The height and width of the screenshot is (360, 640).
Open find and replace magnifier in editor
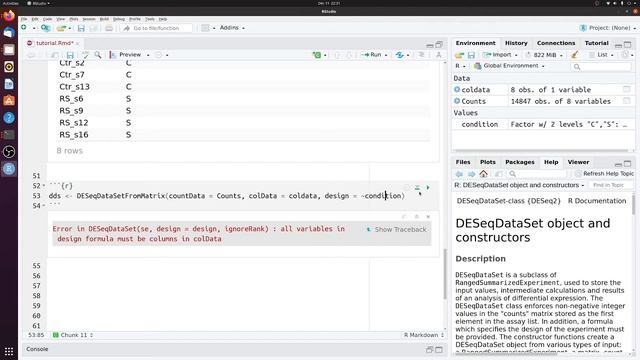98,55
